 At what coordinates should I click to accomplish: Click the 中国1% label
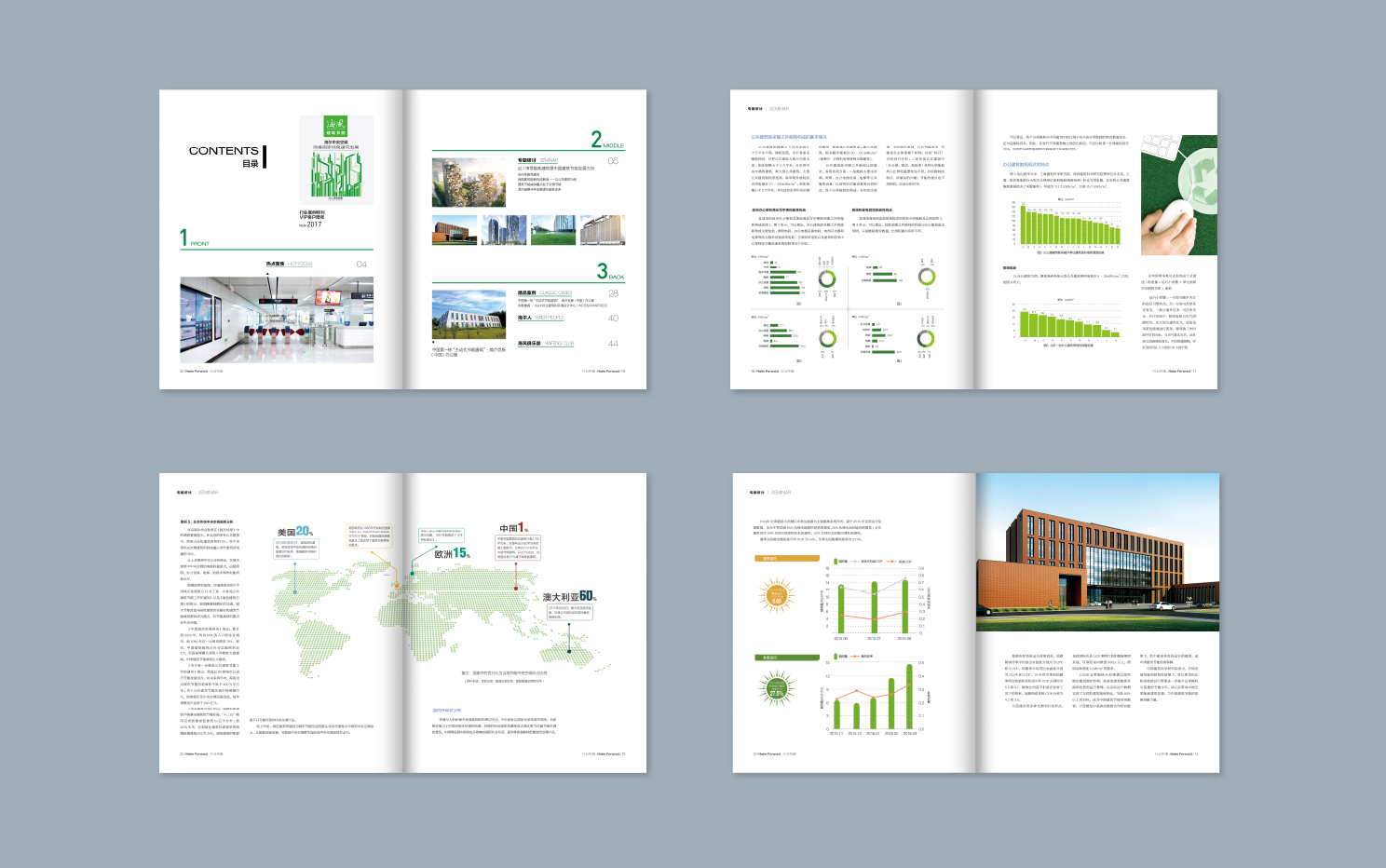click(x=514, y=528)
